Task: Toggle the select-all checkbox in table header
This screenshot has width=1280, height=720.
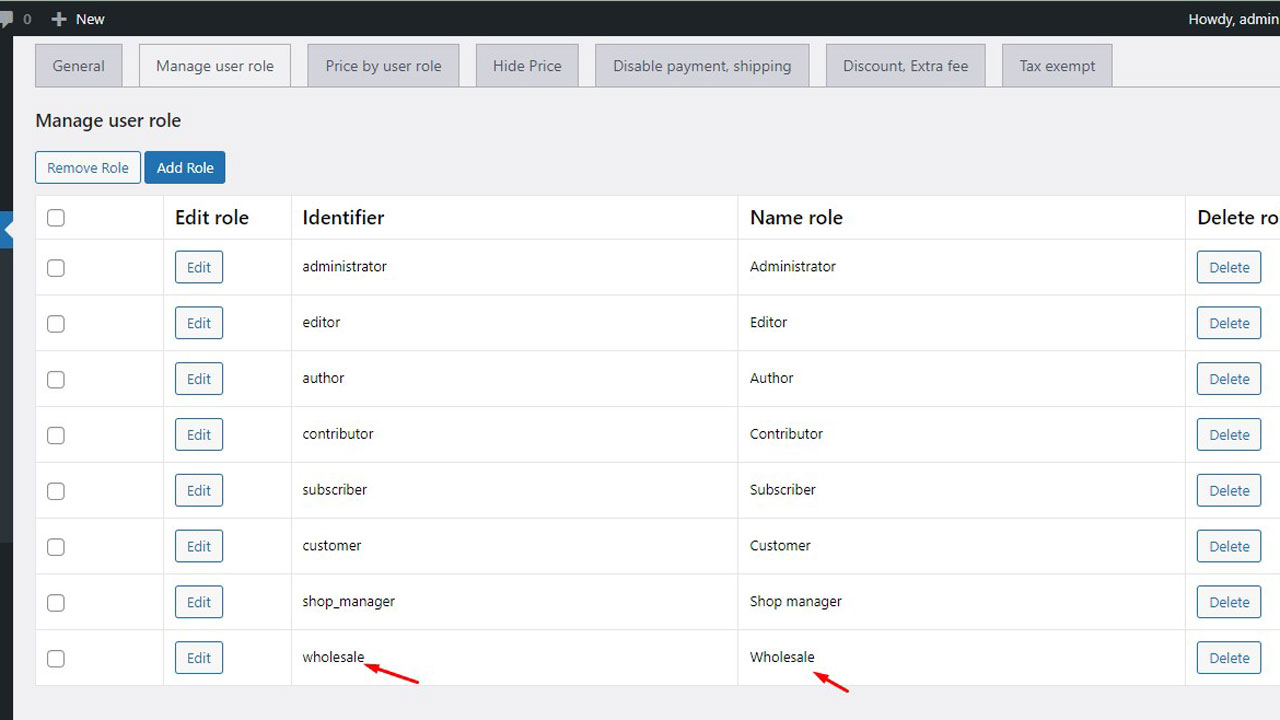Action: pyautogui.click(x=56, y=218)
